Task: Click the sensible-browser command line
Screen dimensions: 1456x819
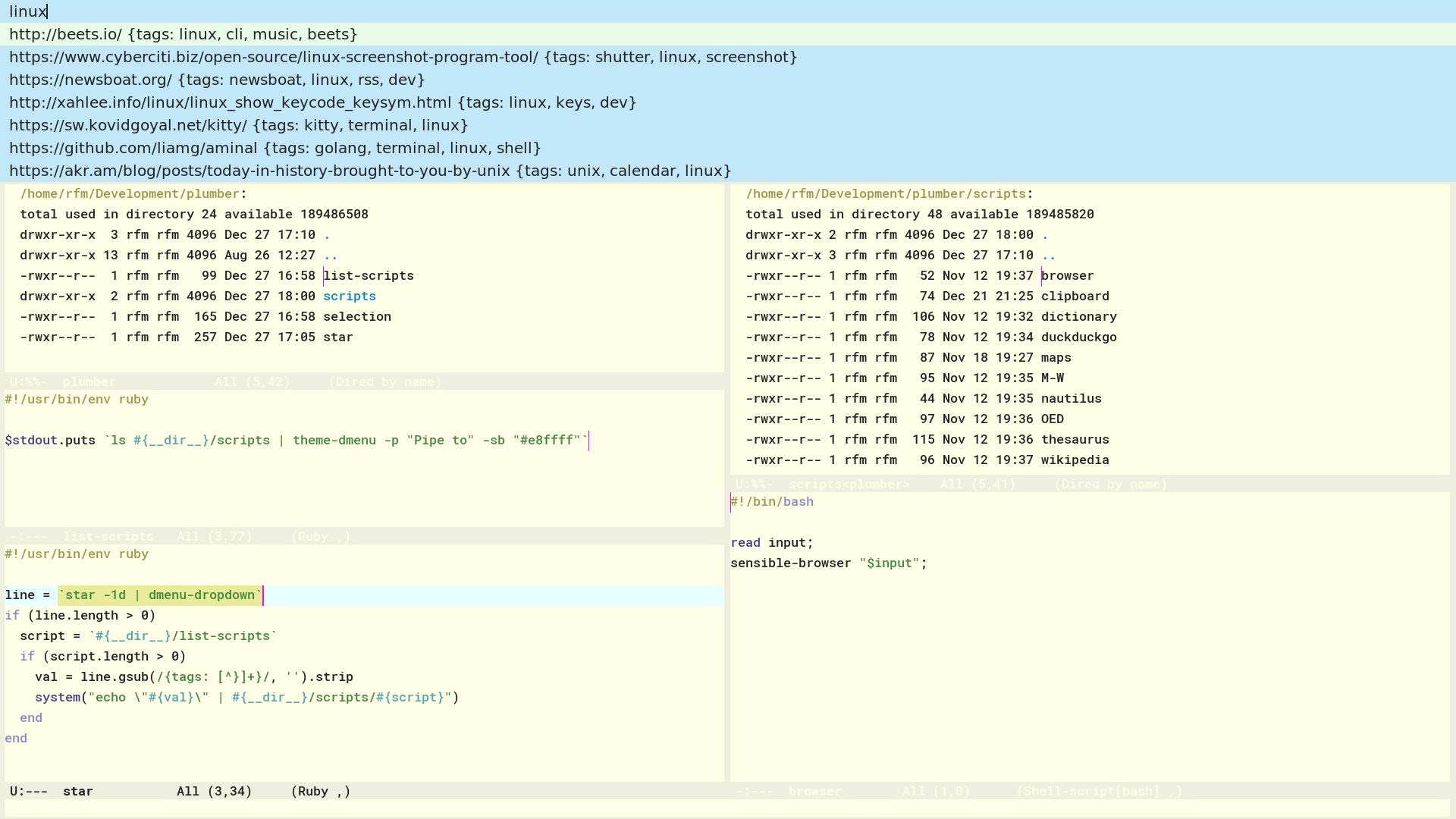Action: click(828, 563)
